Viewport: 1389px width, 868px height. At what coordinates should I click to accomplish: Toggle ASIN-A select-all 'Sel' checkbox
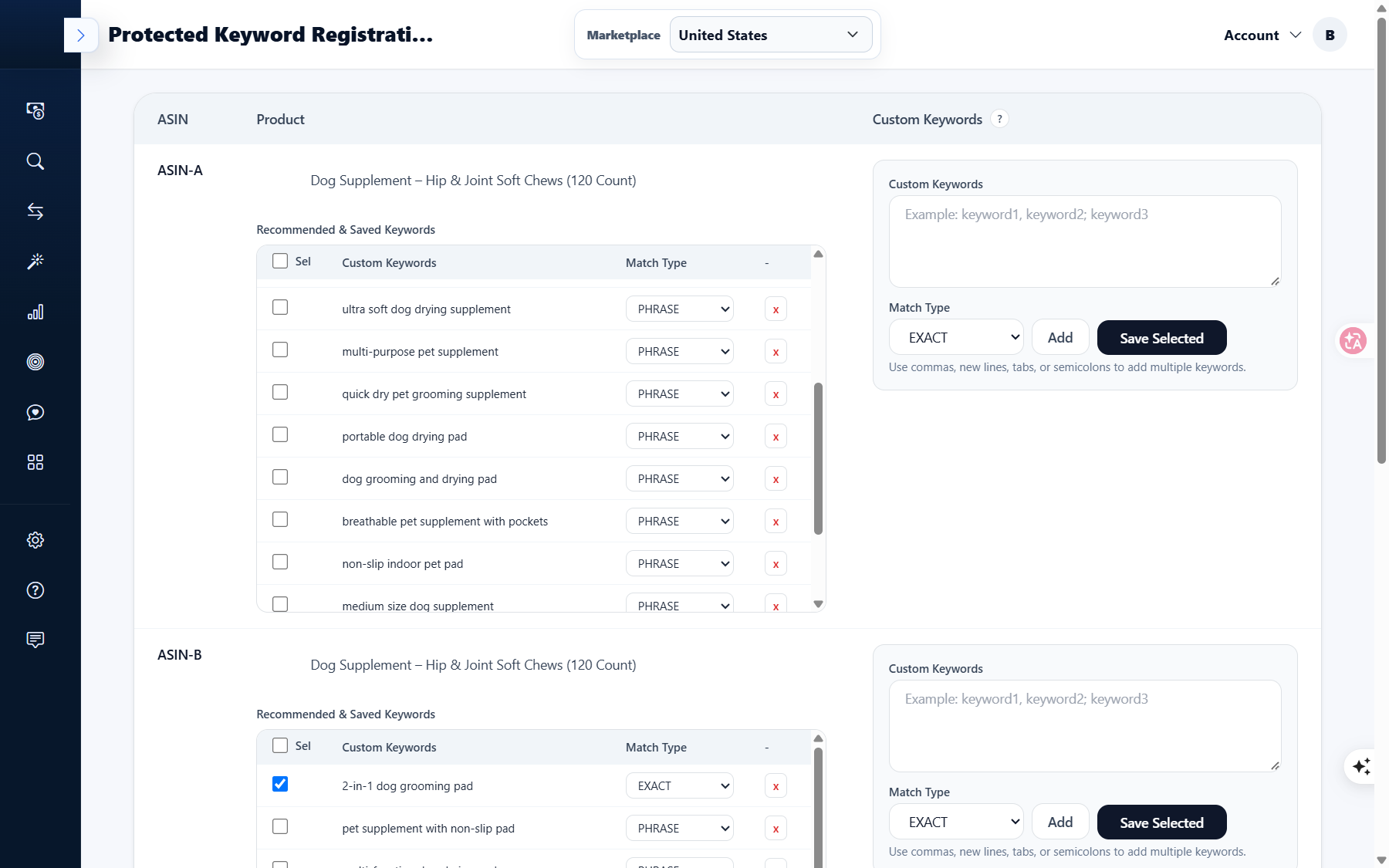point(280,262)
